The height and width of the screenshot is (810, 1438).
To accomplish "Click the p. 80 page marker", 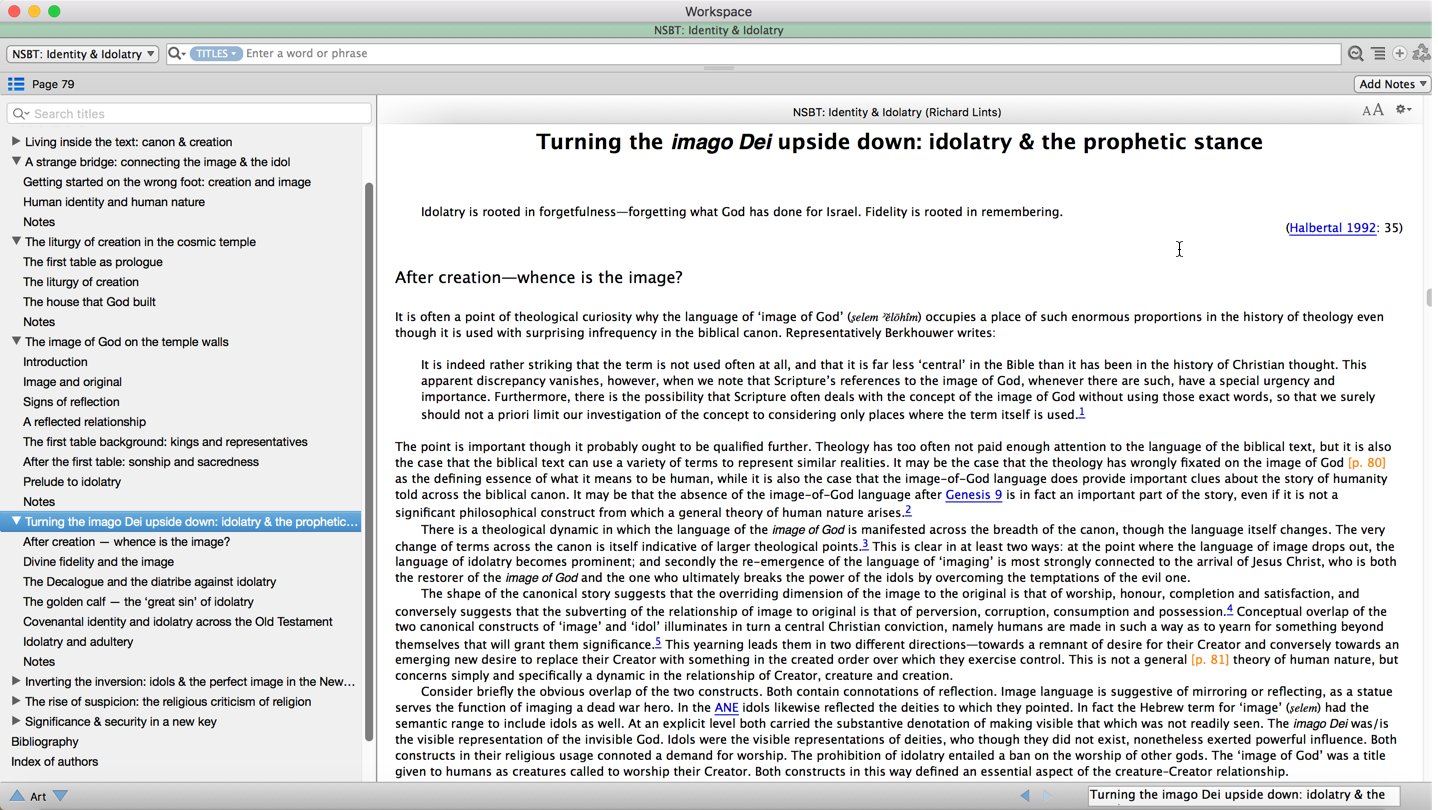I will [x=1367, y=463].
